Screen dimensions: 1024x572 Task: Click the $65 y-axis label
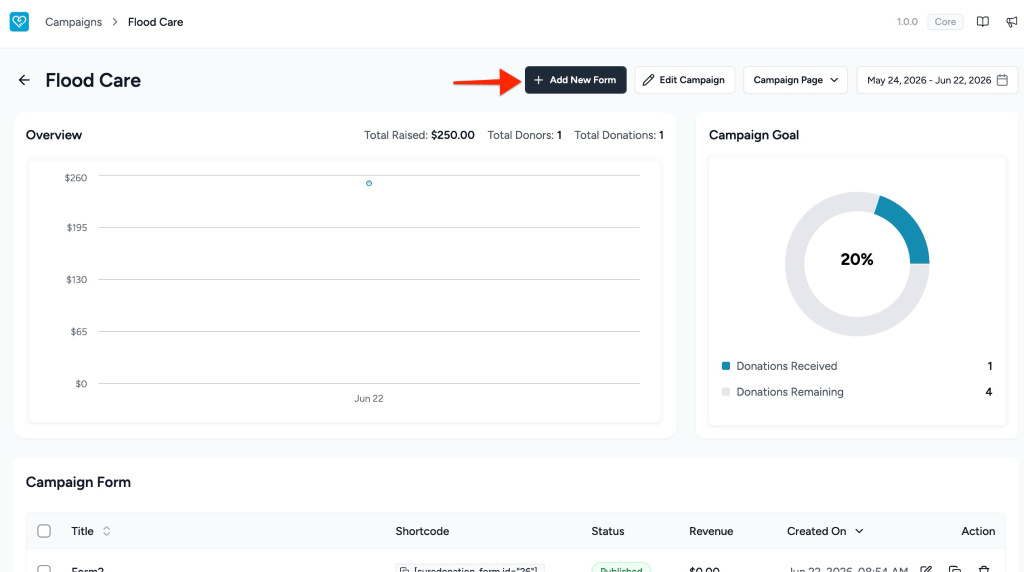tap(78, 332)
